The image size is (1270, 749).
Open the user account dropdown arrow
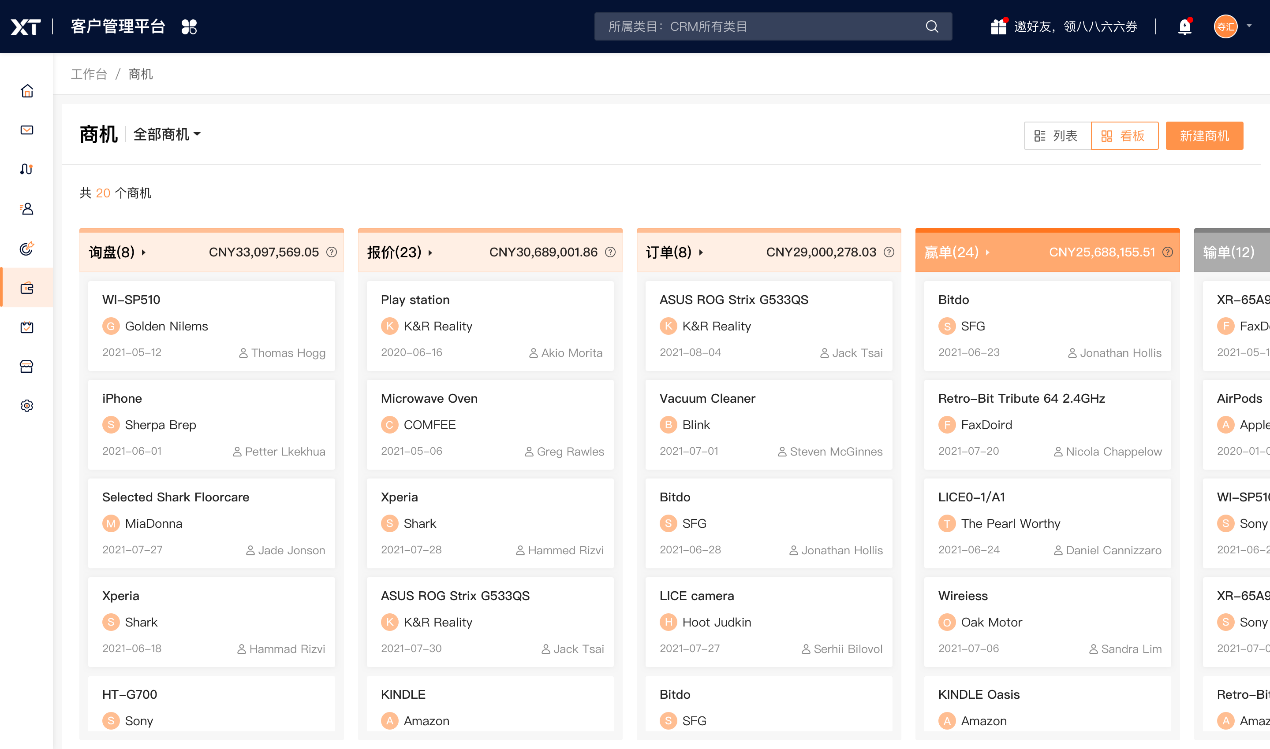point(1249,26)
